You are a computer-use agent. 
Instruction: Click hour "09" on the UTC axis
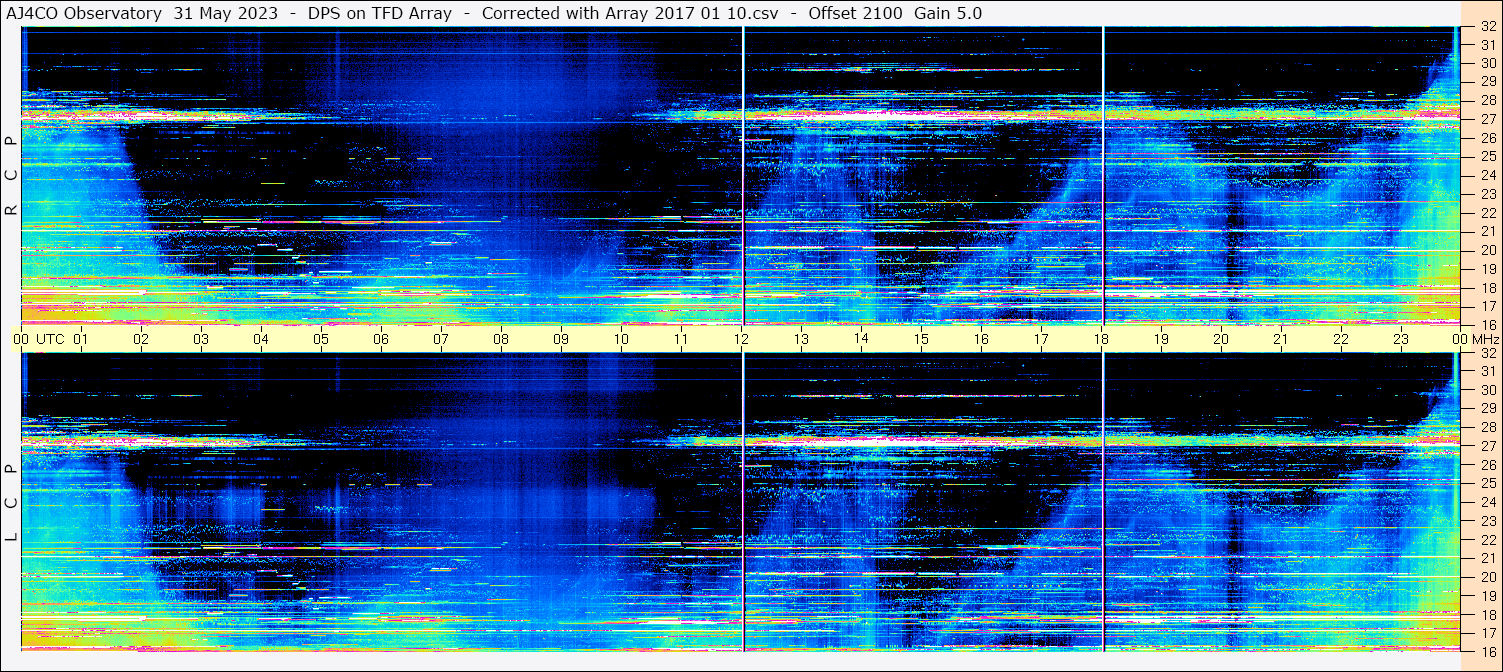pyautogui.click(x=561, y=339)
